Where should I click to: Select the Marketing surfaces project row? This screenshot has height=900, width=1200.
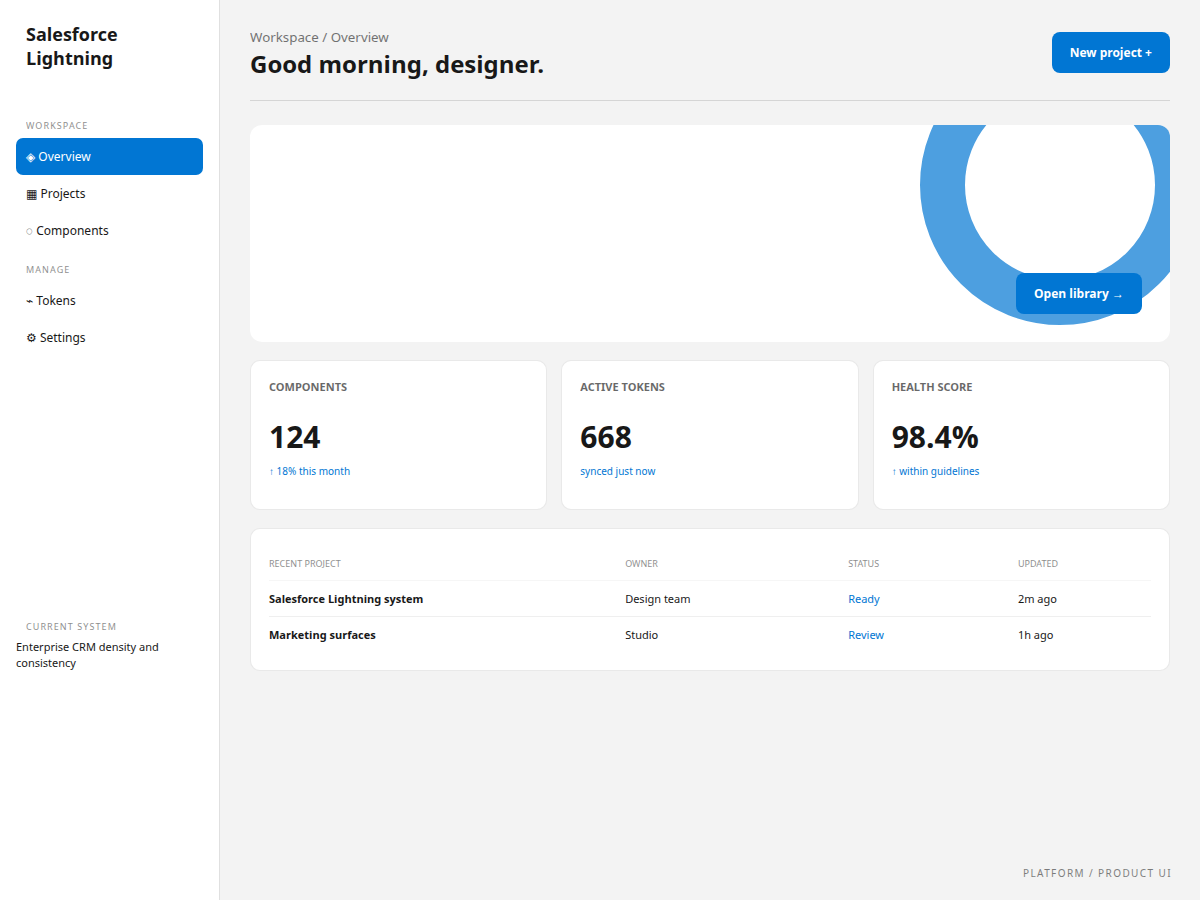point(710,635)
